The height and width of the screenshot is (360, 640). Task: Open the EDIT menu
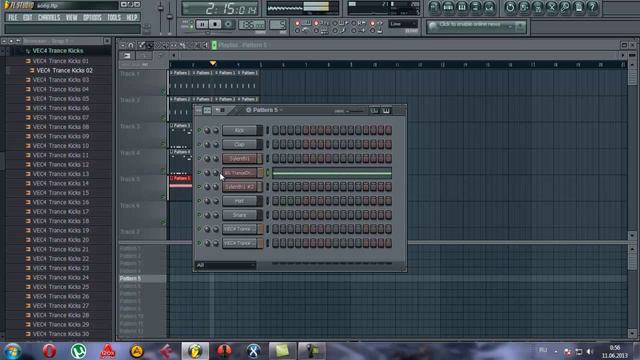(x=27, y=18)
